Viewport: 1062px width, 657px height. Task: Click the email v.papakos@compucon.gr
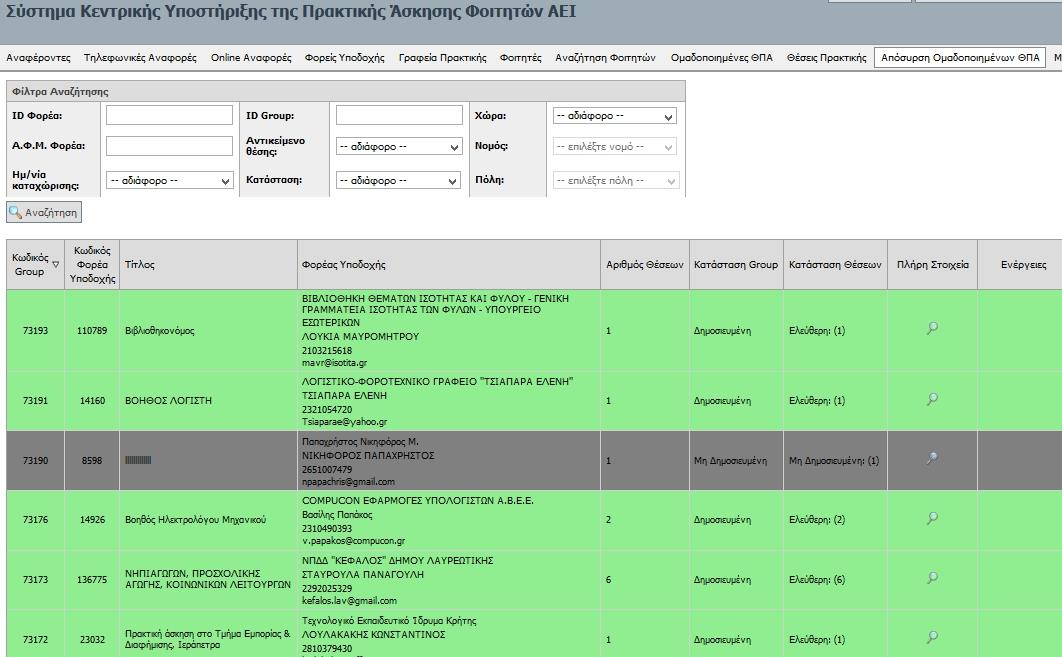point(354,541)
